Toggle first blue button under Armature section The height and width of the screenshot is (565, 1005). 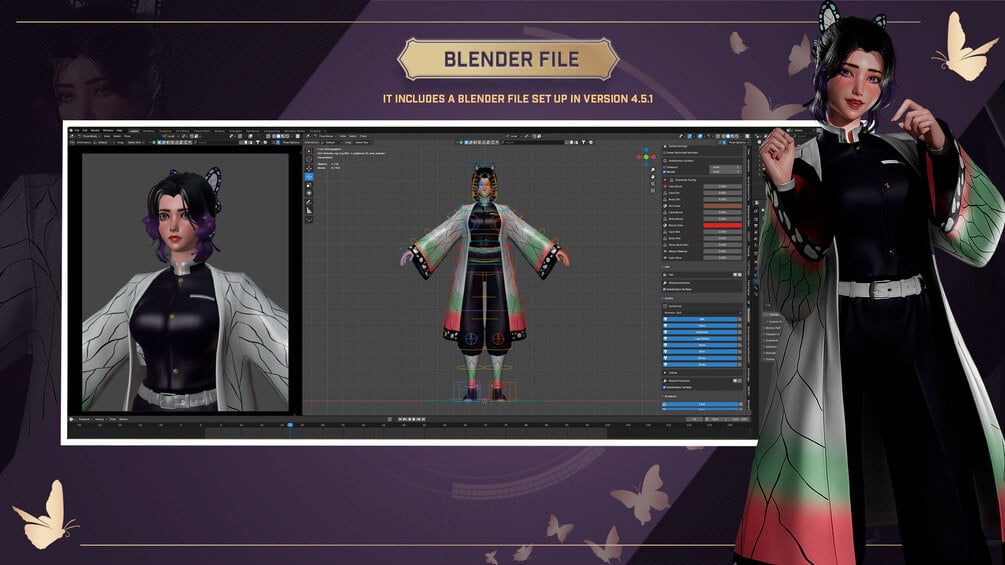701,404
